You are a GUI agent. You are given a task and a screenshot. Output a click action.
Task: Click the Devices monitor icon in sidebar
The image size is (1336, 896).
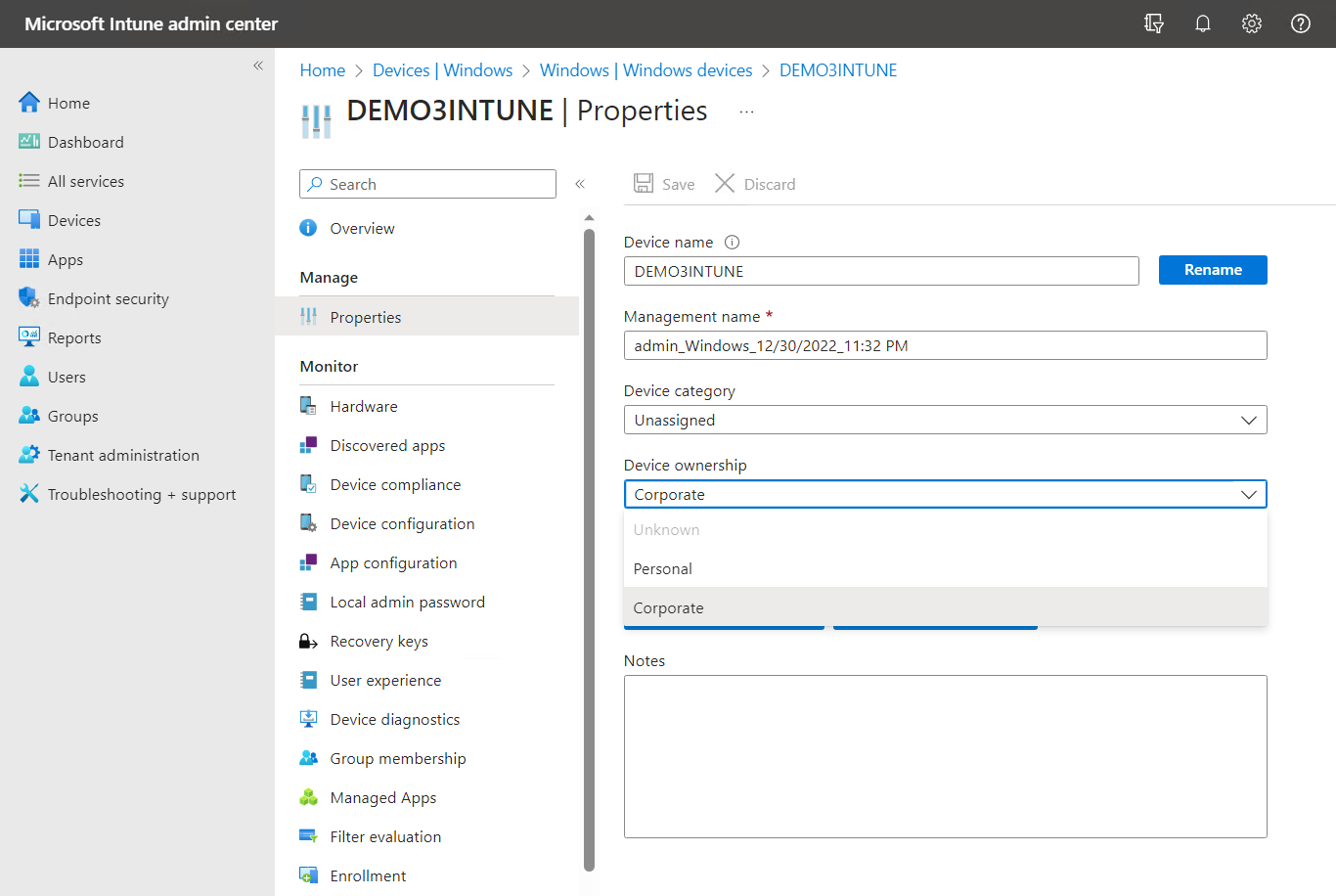tap(29, 219)
